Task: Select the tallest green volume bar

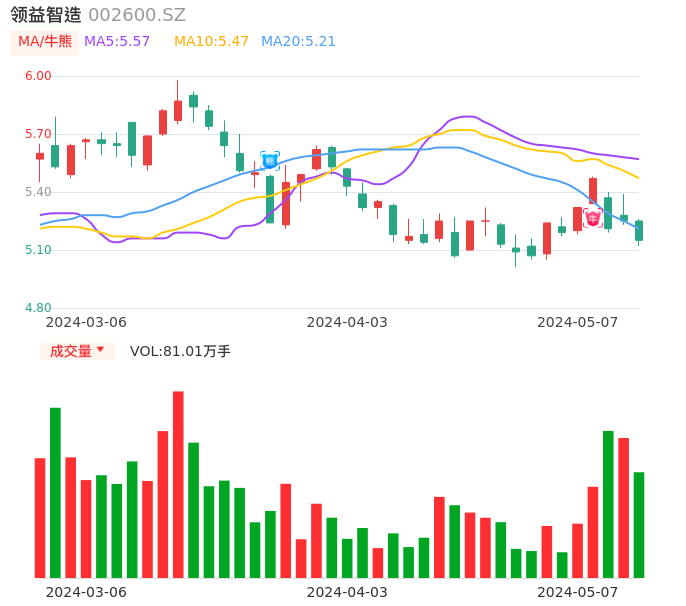Action: (x=55, y=492)
